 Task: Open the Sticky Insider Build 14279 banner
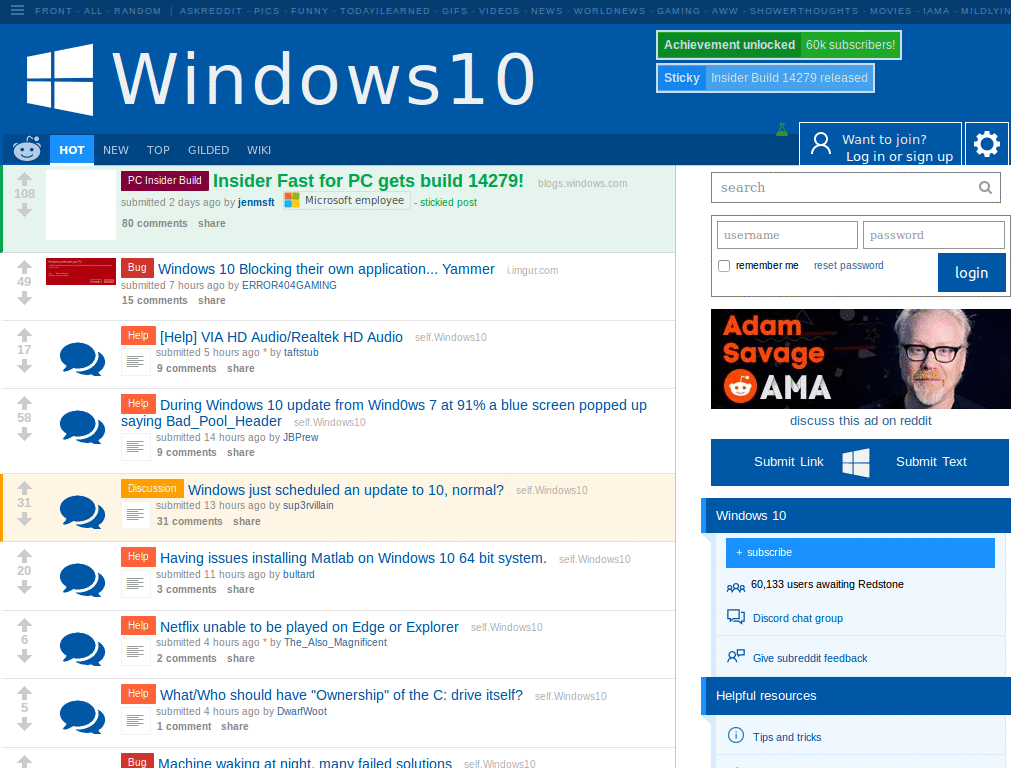(x=765, y=78)
